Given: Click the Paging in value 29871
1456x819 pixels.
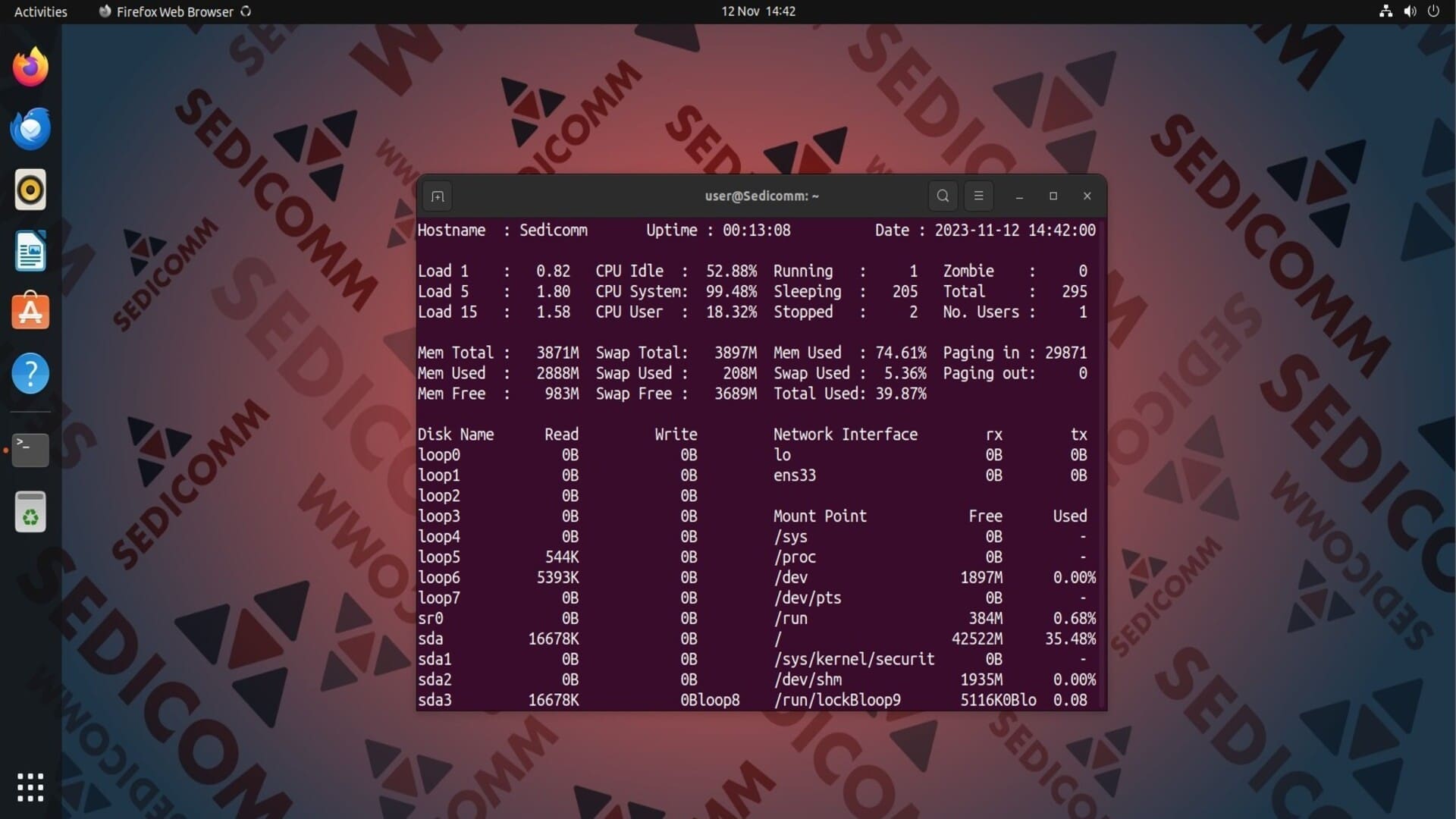Looking at the screenshot, I should (1065, 353).
